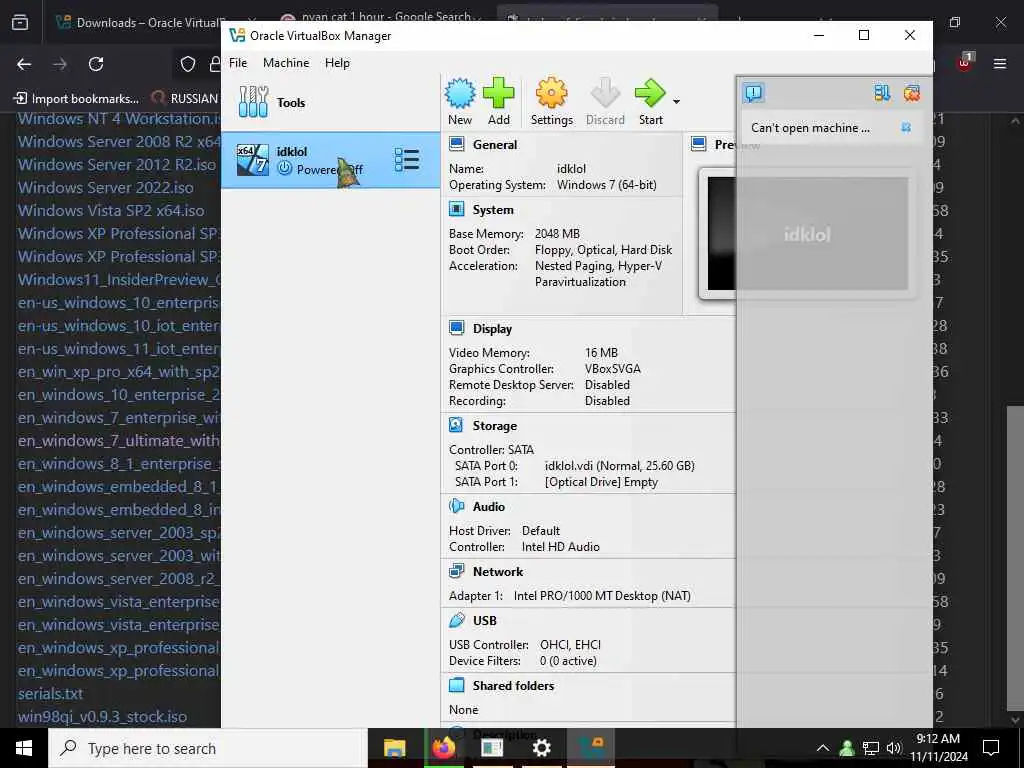Click the Shared folders folder icon
The height and width of the screenshot is (768, 1024).
[456, 685]
